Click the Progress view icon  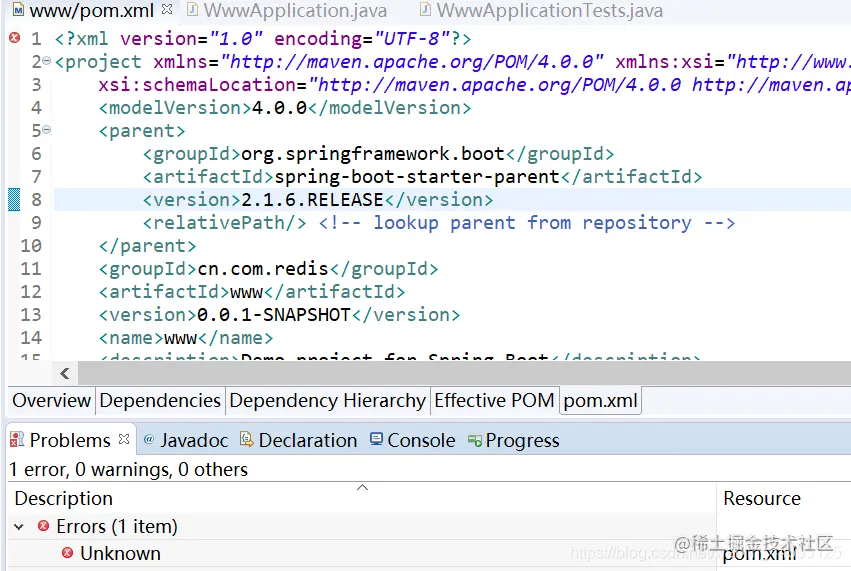tap(475, 441)
